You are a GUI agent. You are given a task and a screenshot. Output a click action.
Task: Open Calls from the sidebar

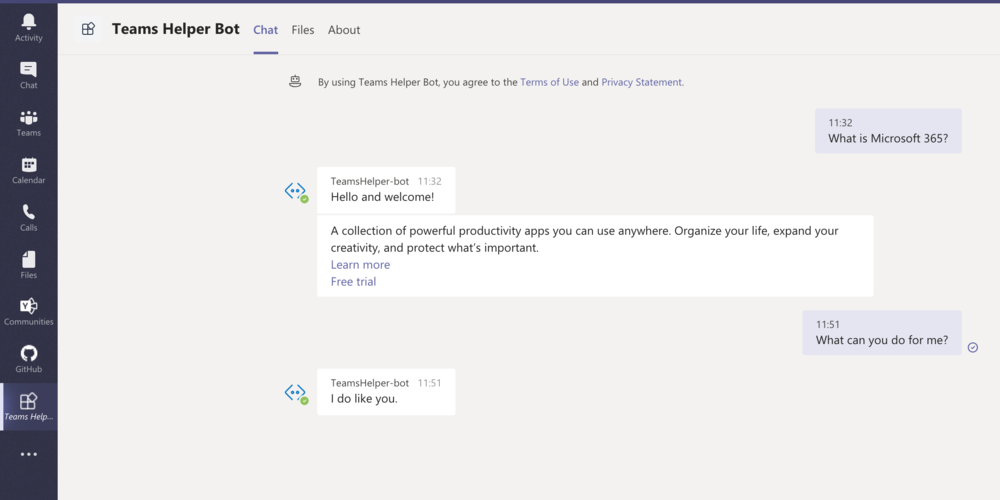[29, 217]
